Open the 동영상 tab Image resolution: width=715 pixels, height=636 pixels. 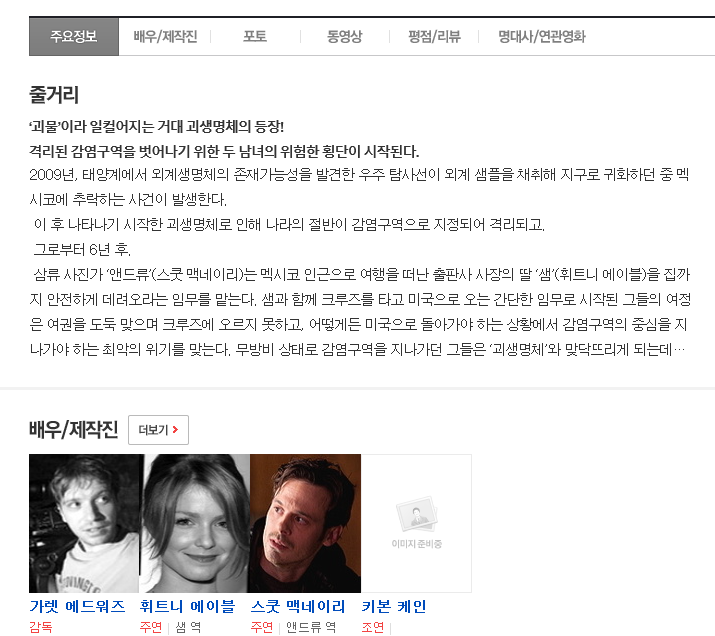coord(344,36)
